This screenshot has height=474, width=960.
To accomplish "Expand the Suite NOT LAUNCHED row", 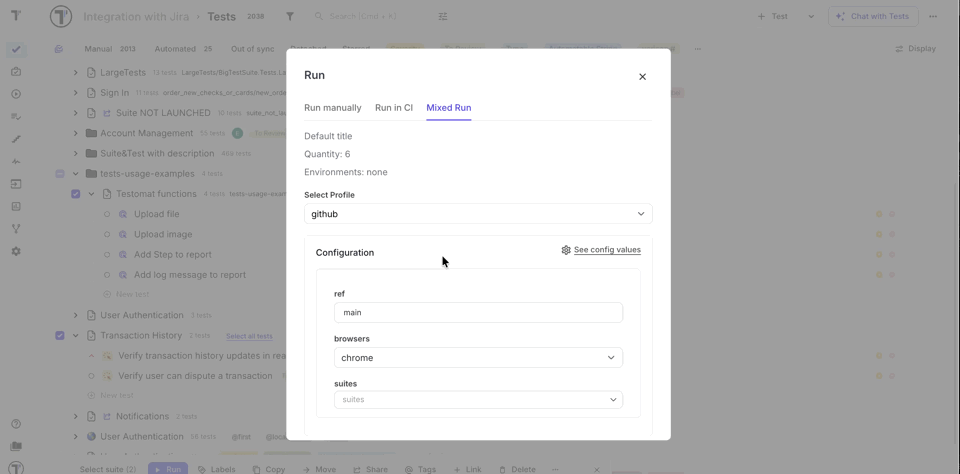I will click(x=75, y=113).
